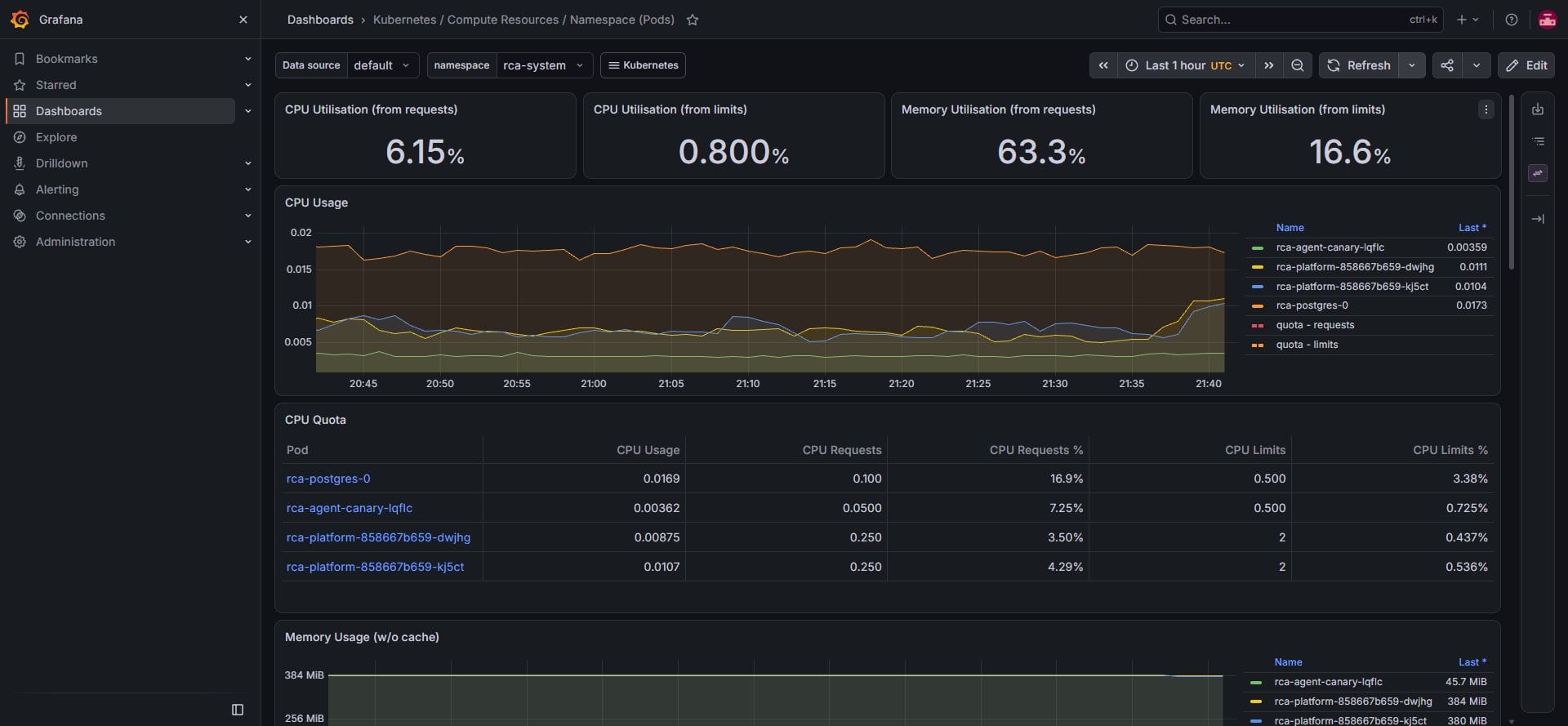Shift time range backward

tap(1103, 65)
